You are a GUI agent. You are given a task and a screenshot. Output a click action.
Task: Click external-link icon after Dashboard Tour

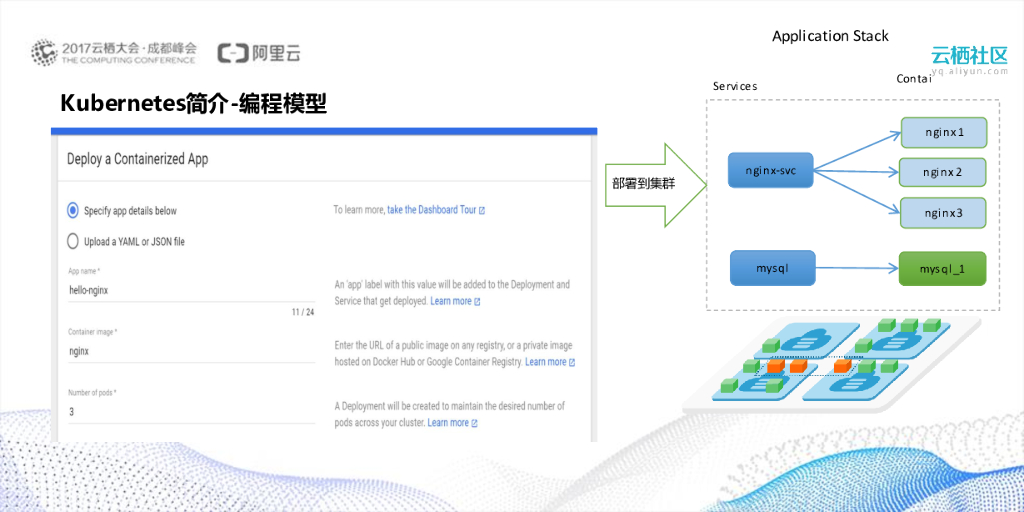(x=482, y=211)
